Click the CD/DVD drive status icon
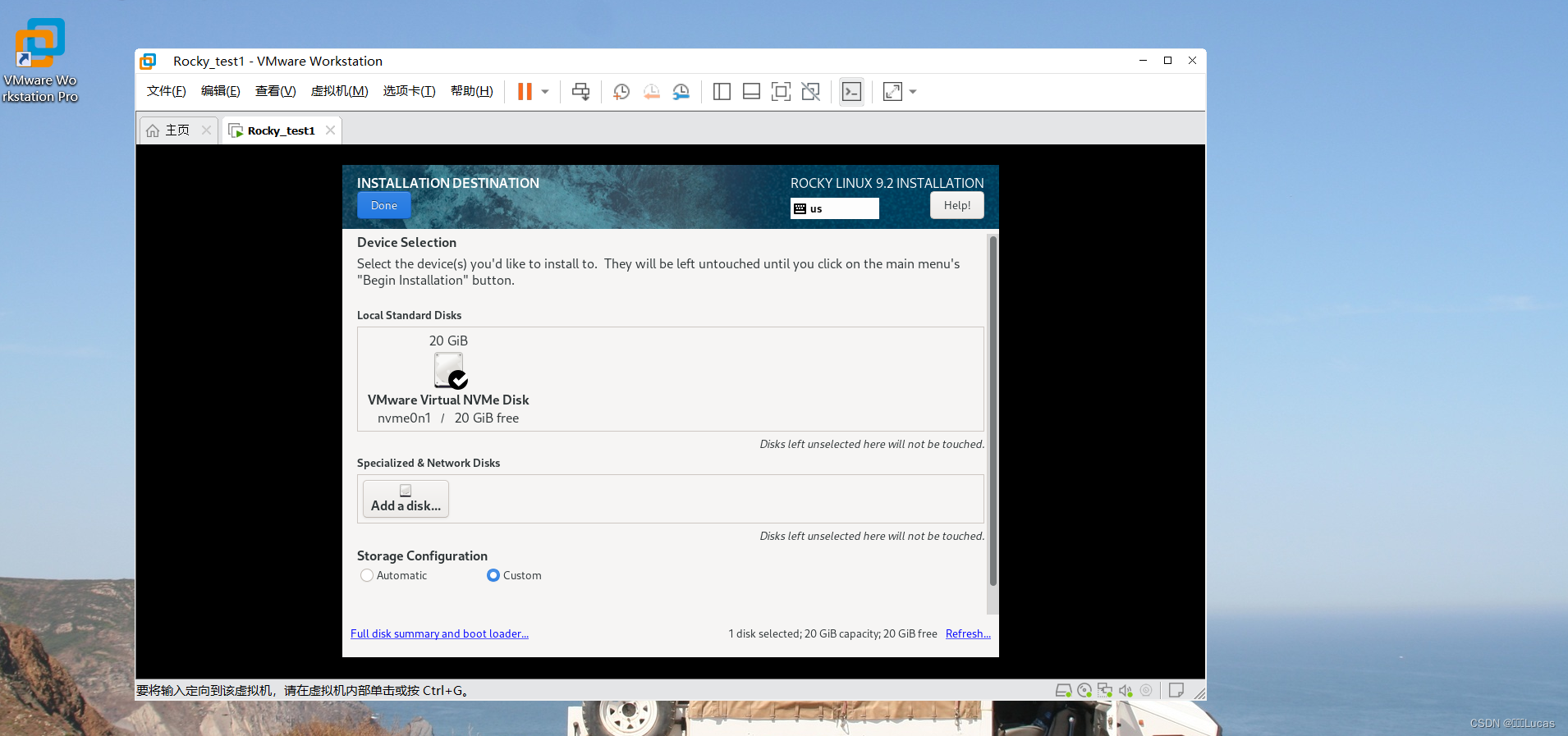1568x736 pixels. coord(1084,691)
